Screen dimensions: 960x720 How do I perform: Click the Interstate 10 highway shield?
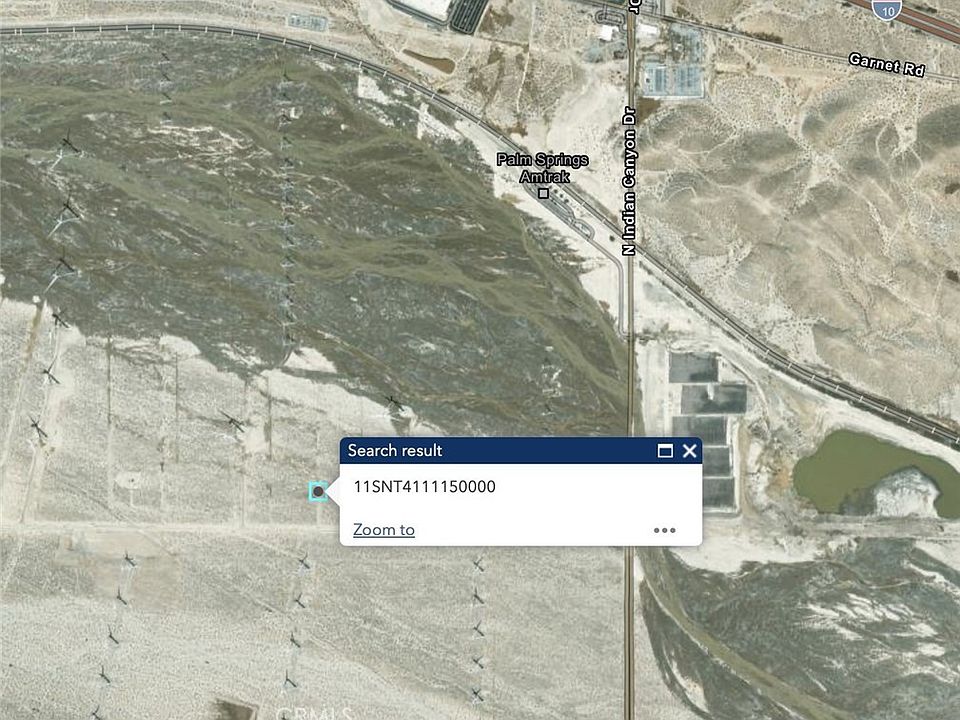pyautogui.click(x=887, y=9)
